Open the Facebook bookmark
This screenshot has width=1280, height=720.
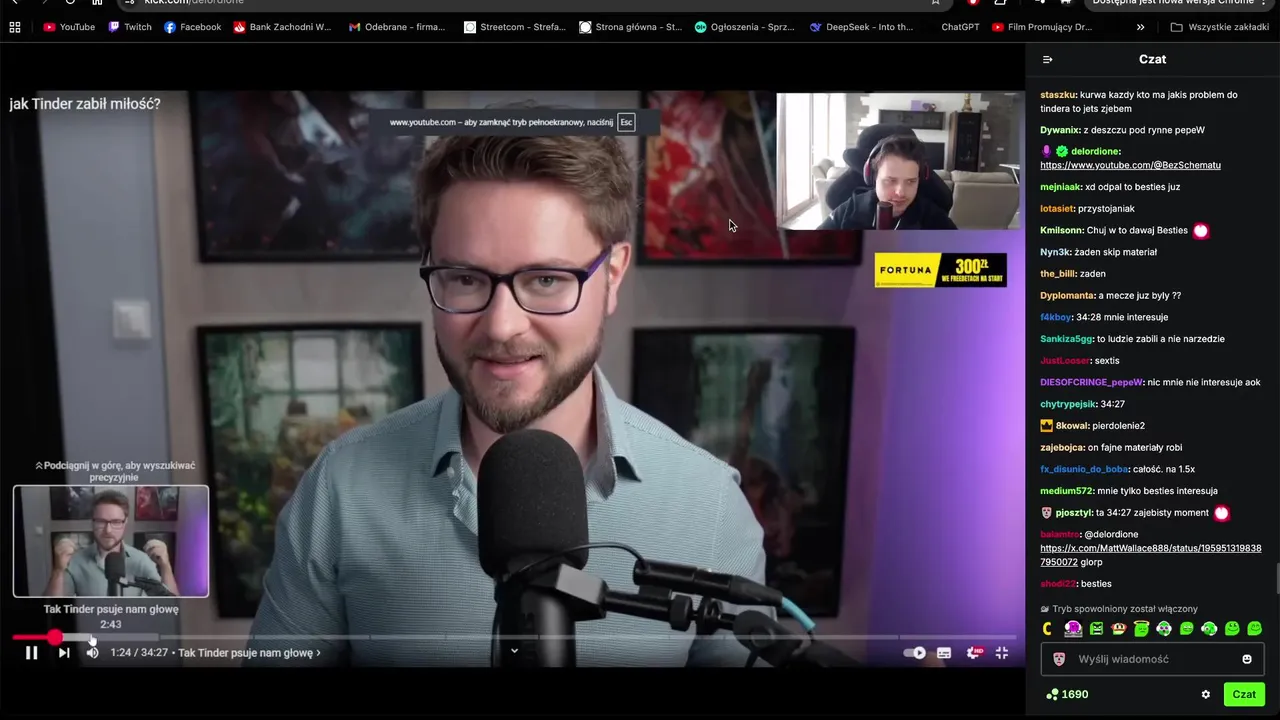(192, 27)
